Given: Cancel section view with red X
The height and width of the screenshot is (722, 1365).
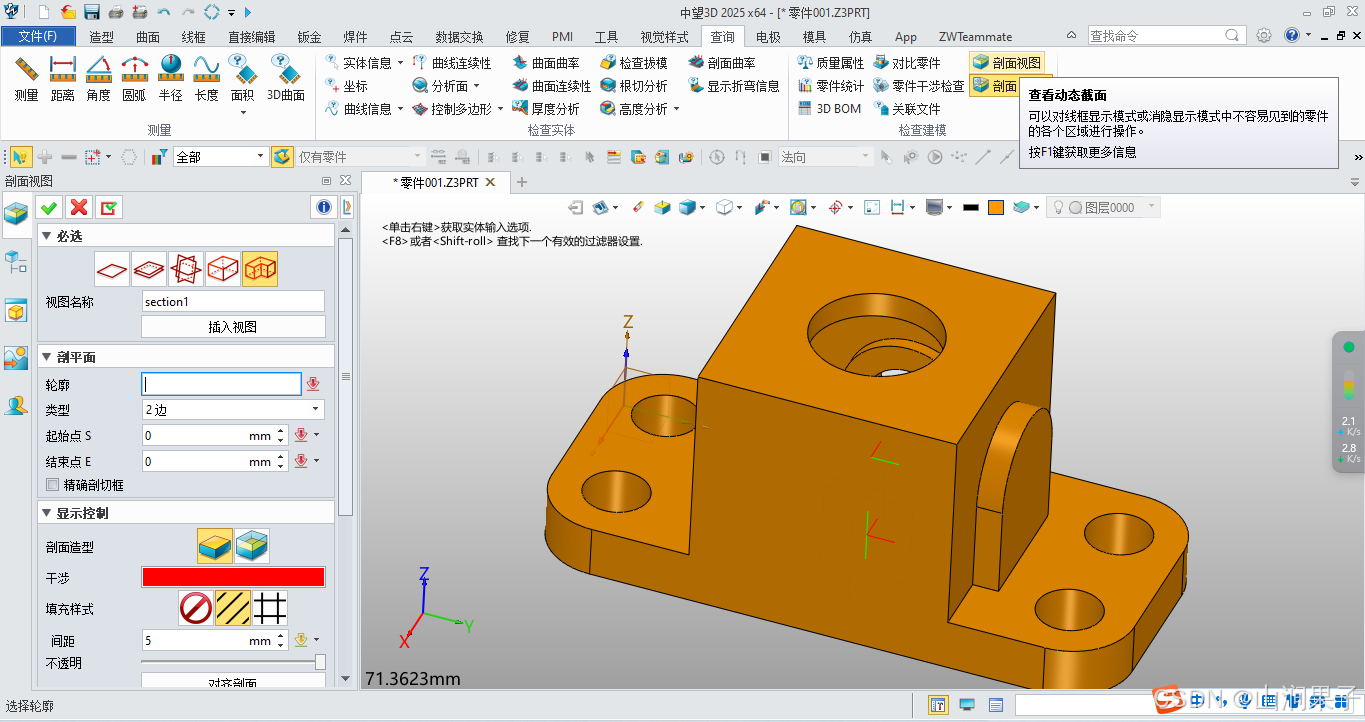Looking at the screenshot, I should pos(79,207).
